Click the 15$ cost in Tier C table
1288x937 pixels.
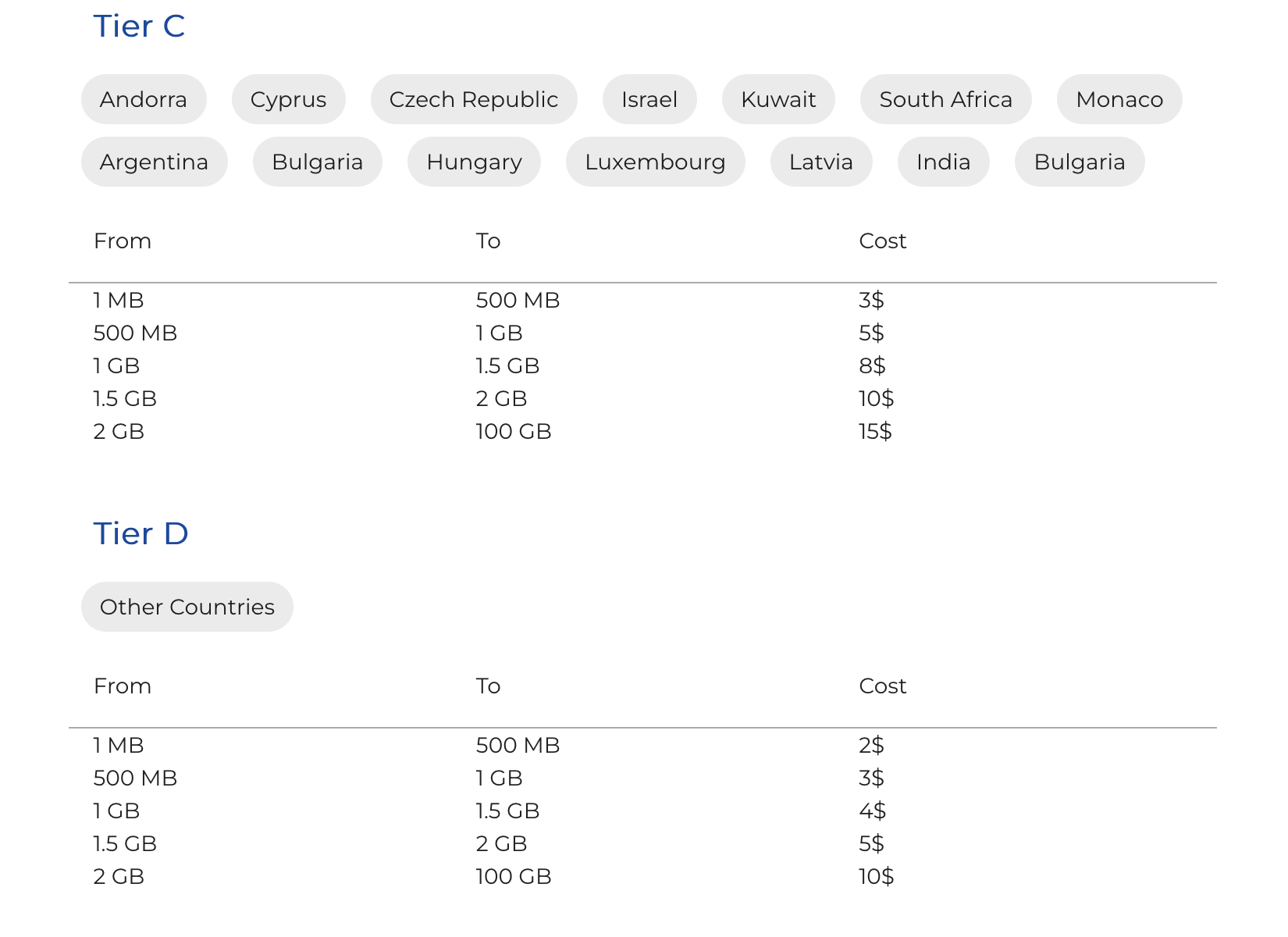click(x=875, y=431)
